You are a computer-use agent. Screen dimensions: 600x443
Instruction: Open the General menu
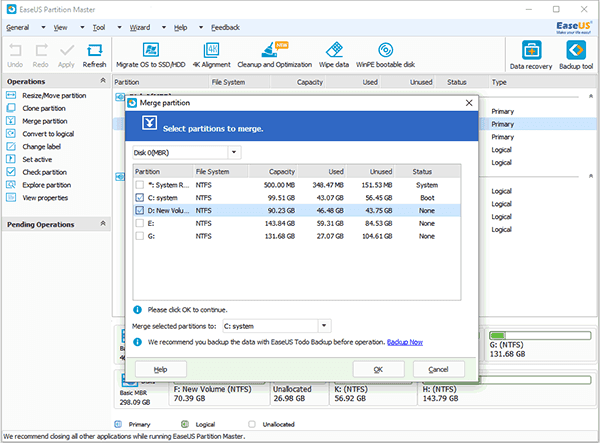pos(18,28)
